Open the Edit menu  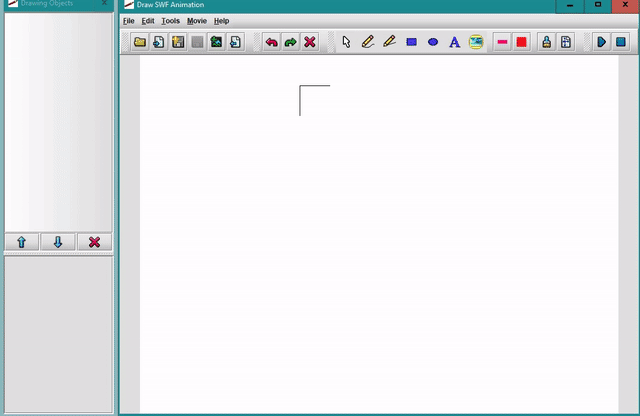click(x=148, y=21)
